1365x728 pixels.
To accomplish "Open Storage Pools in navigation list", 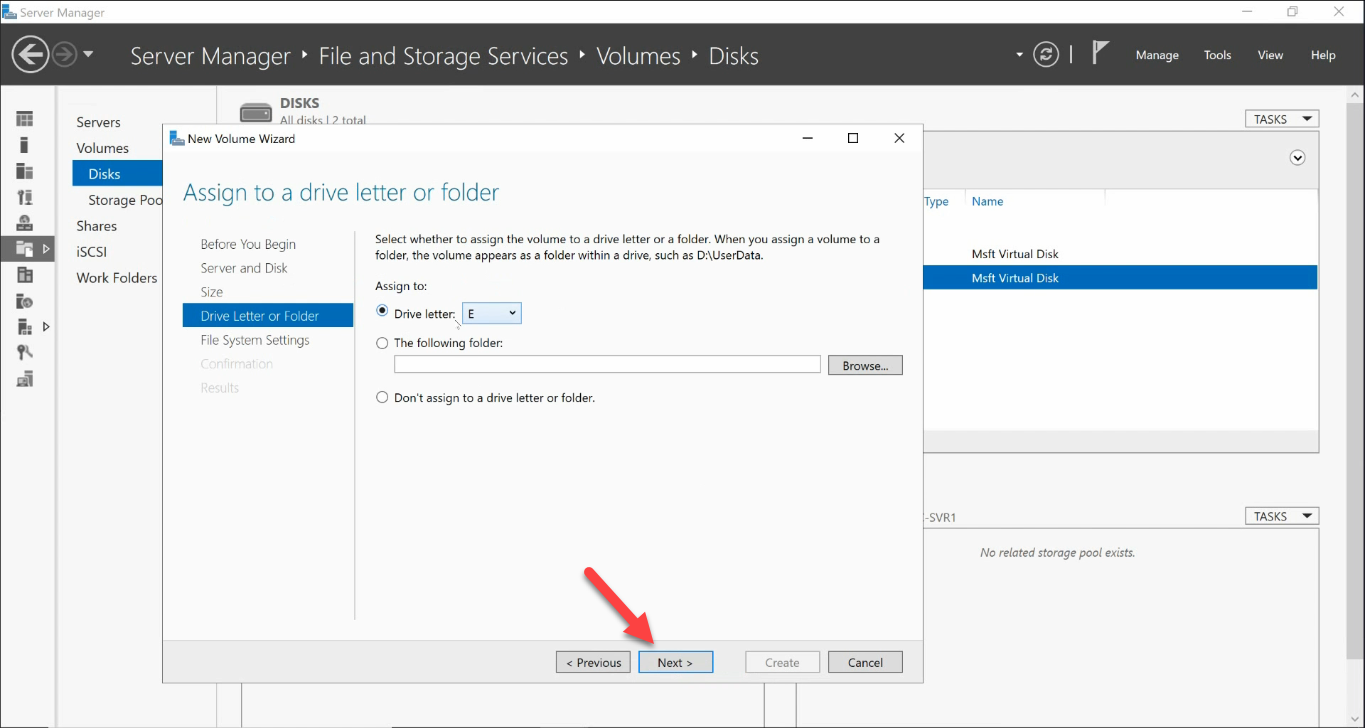I will point(125,200).
